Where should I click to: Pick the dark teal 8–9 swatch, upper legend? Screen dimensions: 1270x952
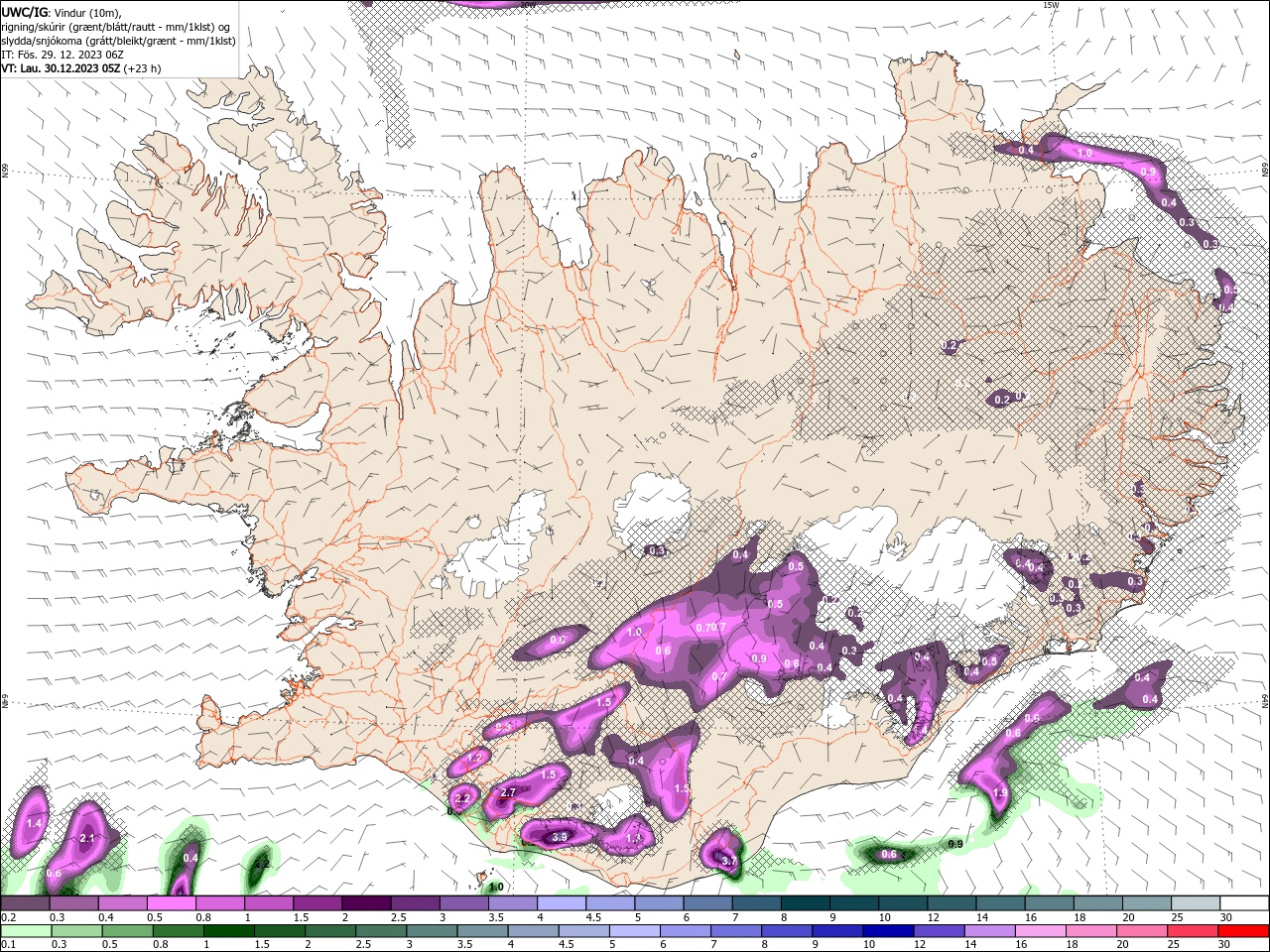(x=806, y=903)
